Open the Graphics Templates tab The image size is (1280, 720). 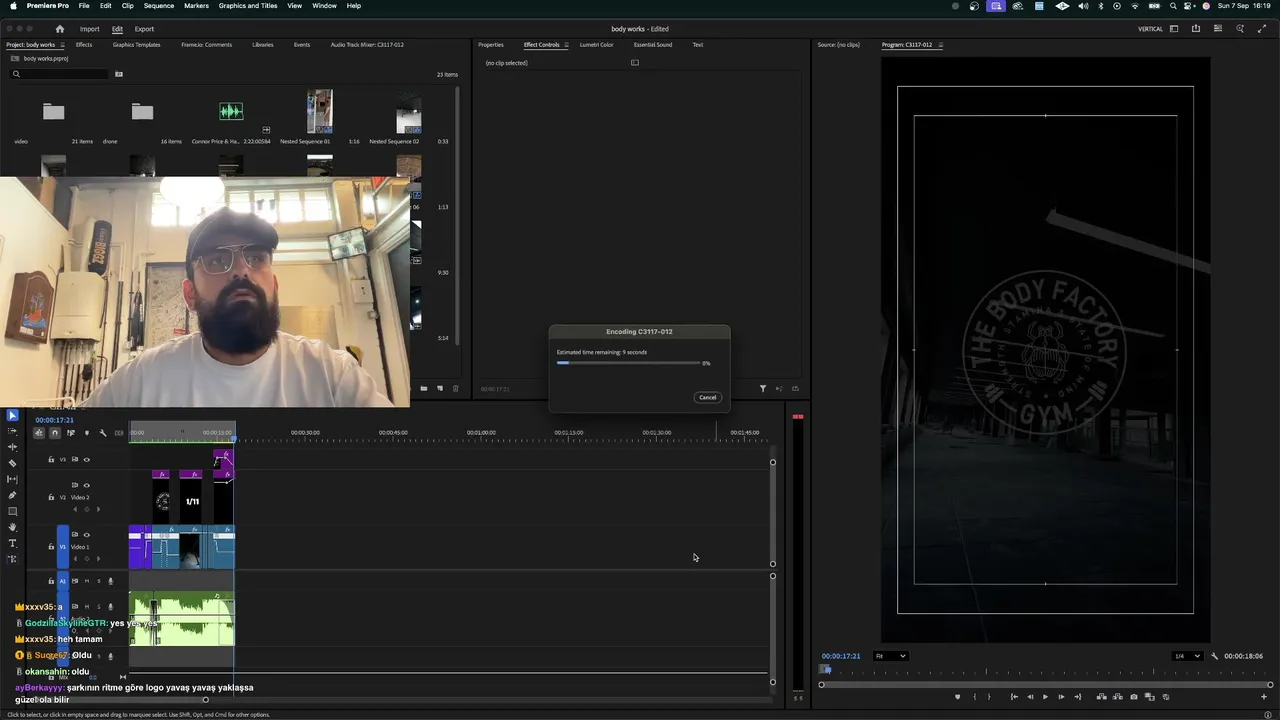[x=136, y=45]
